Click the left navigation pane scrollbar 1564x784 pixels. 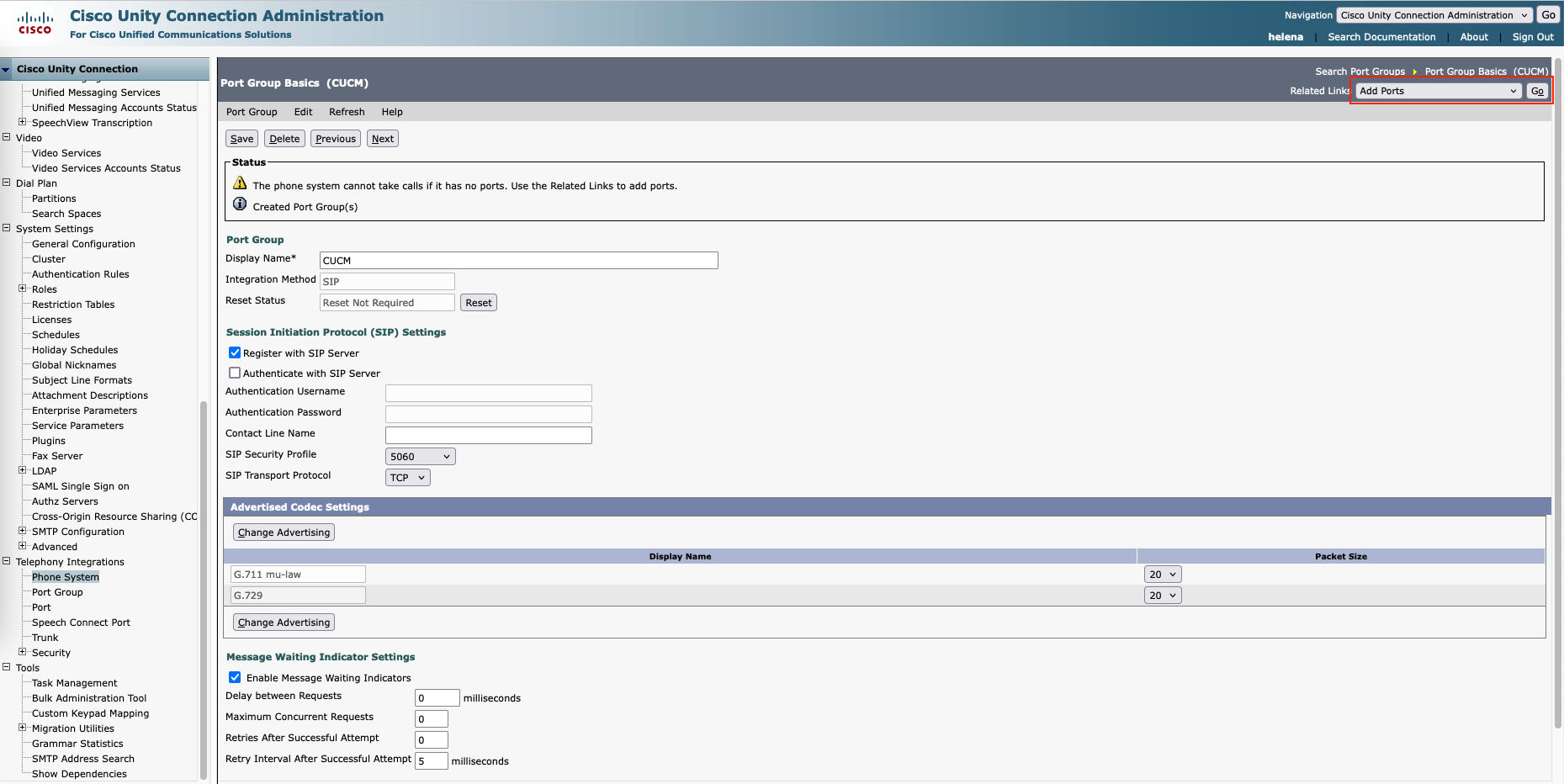coord(204,589)
